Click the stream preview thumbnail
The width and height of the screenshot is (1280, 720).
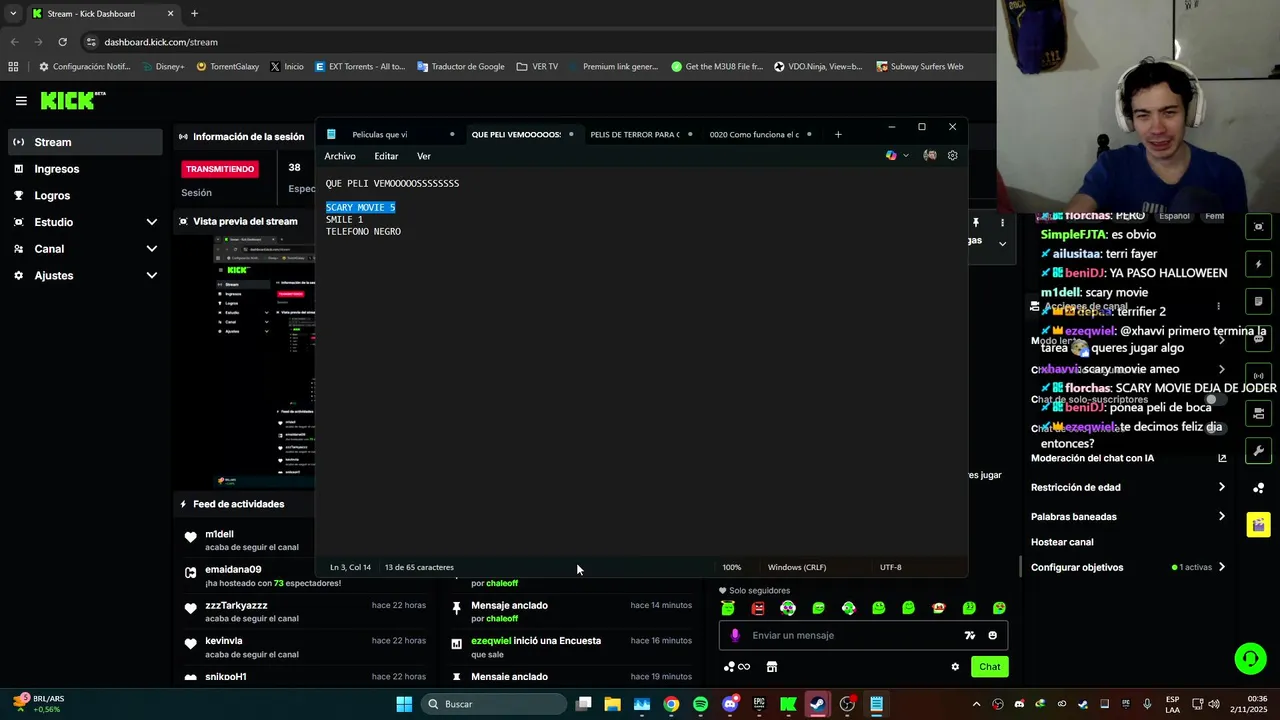coord(266,361)
